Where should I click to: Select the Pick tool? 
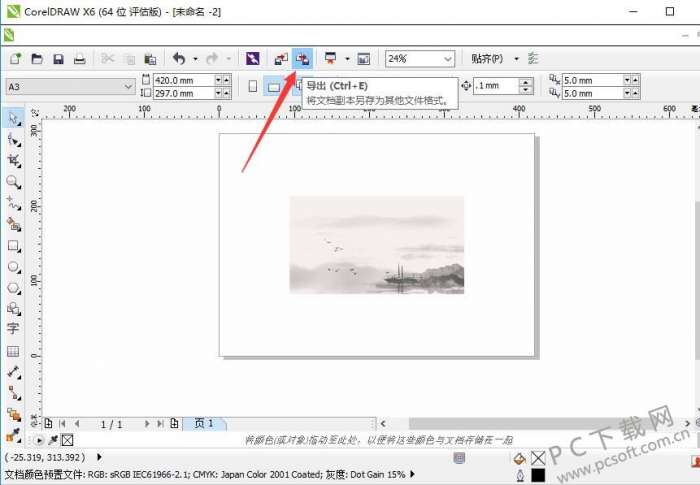(14, 119)
